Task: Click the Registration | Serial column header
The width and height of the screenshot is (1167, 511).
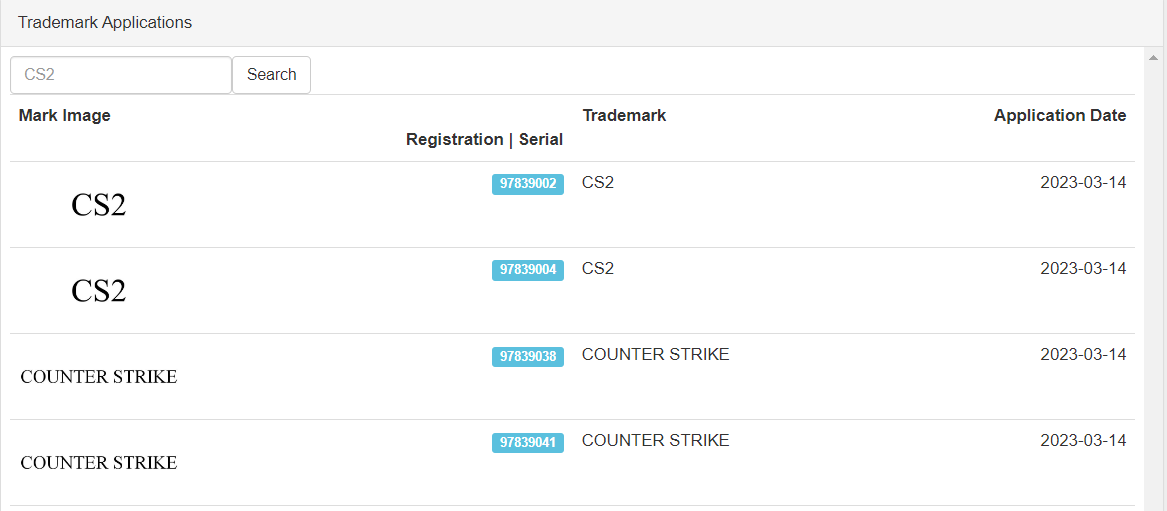Action: click(485, 140)
